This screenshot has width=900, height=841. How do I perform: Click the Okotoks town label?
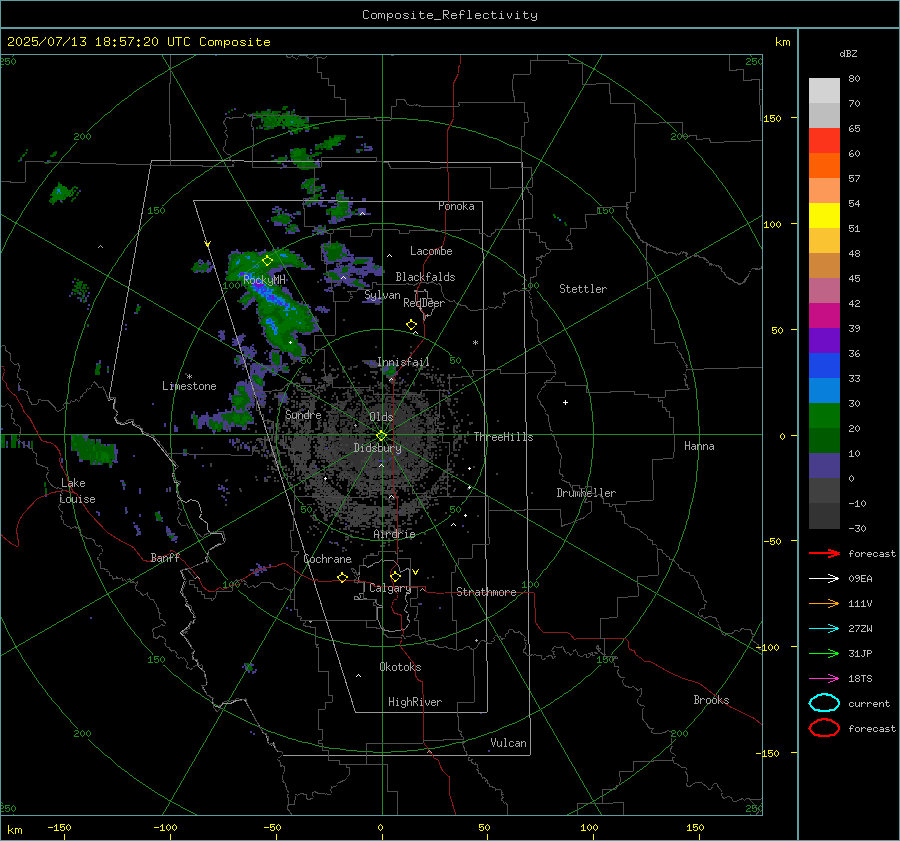[x=400, y=667]
